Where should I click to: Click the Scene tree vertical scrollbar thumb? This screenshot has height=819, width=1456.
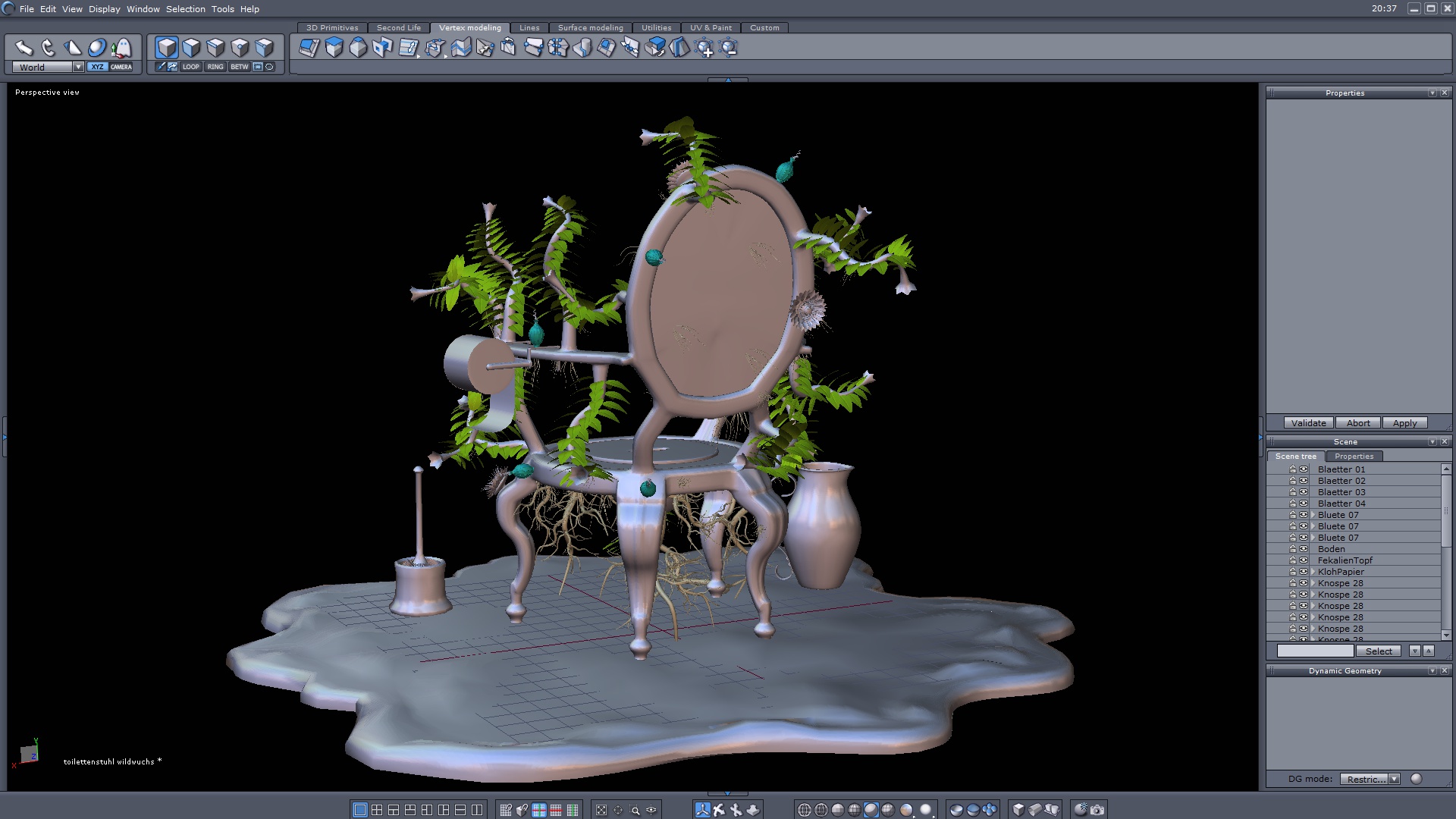tap(1446, 511)
